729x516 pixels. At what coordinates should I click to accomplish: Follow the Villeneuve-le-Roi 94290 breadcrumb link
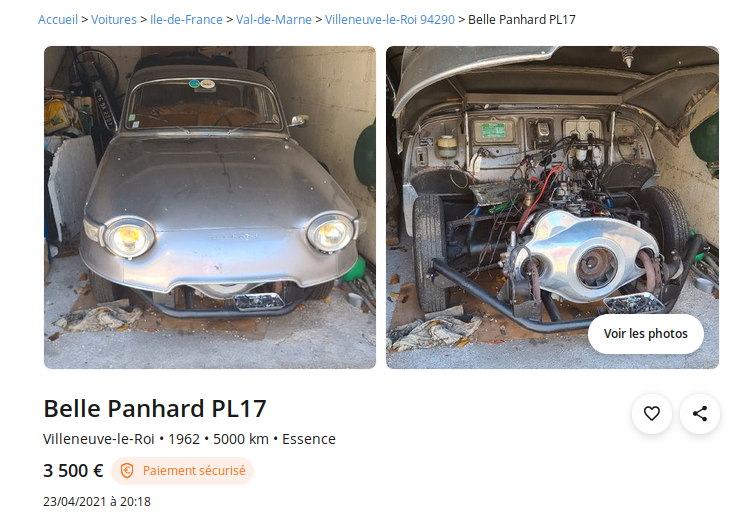click(x=390, y=20)
